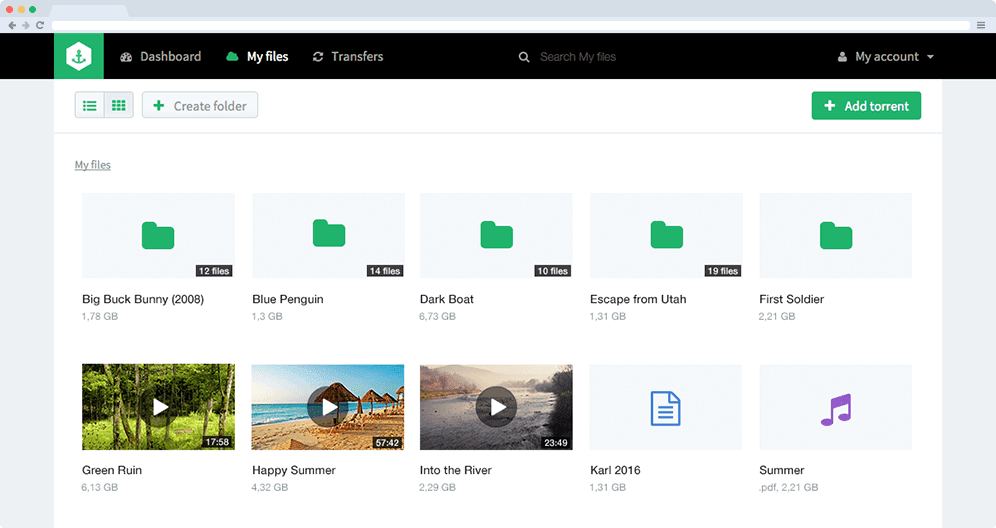Open the Transfers tab
The height and width of the screenshot is (528, 996).
pyautogui.click(x=348, y=57)
